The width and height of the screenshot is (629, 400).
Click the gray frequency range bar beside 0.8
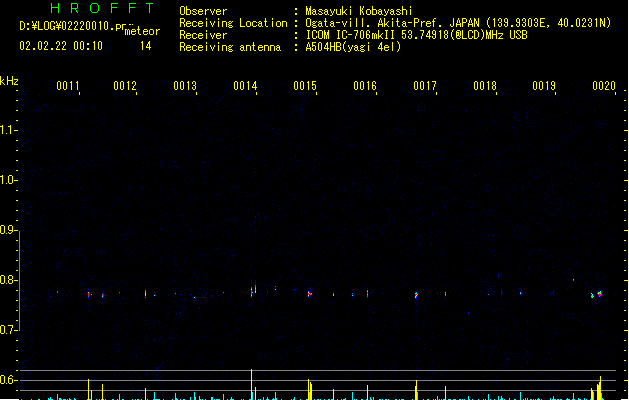pyautogui.click(x=19, y=281)
